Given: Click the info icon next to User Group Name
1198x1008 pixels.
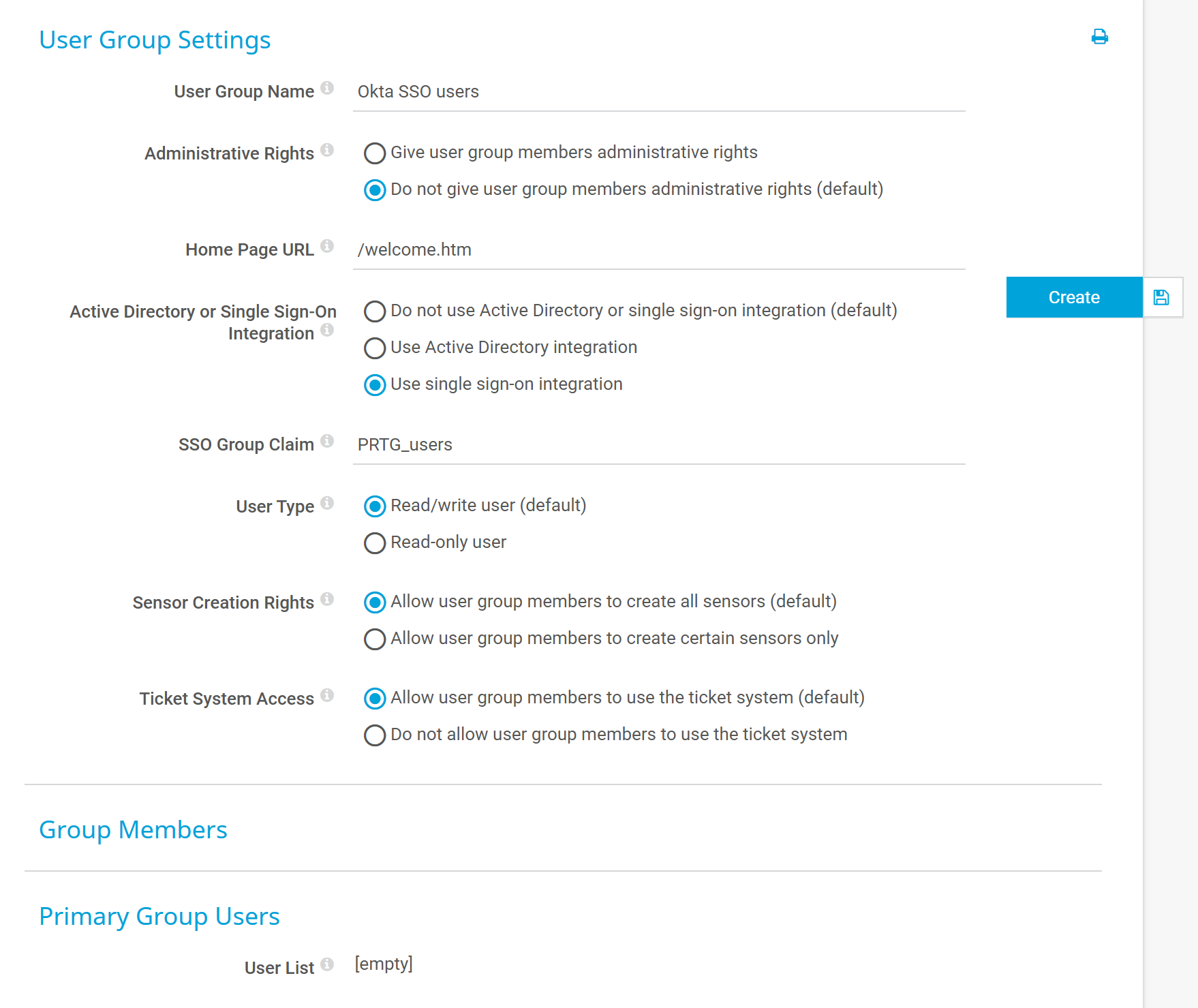Looking at the screenshot, I should coord(327,88).
